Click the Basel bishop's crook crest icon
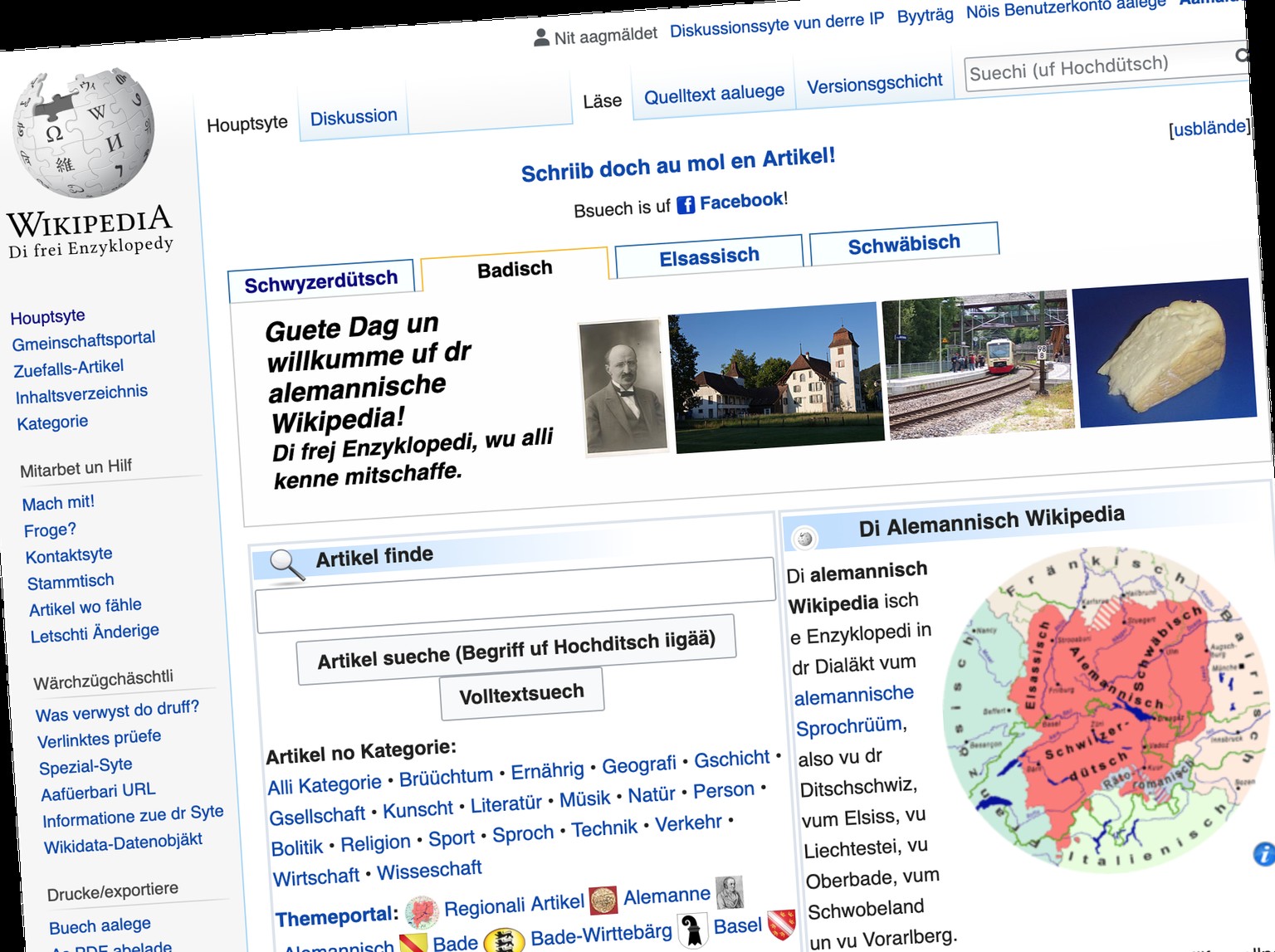This screenshot has width=1275, height=952. [x=692, y=930]
